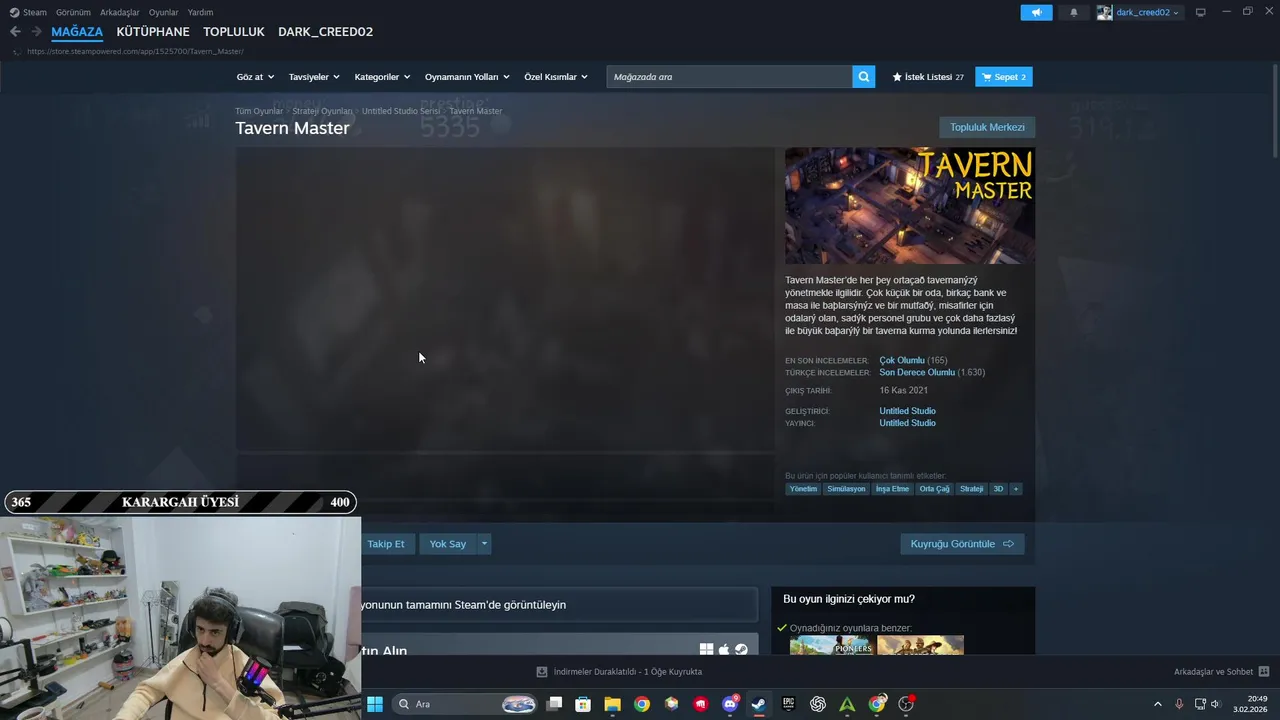Image resolution: width=1280 pixels, height=720 pixels.
Task: Switch to the DARK_CREED02 tab
Action: pos(325,32)
